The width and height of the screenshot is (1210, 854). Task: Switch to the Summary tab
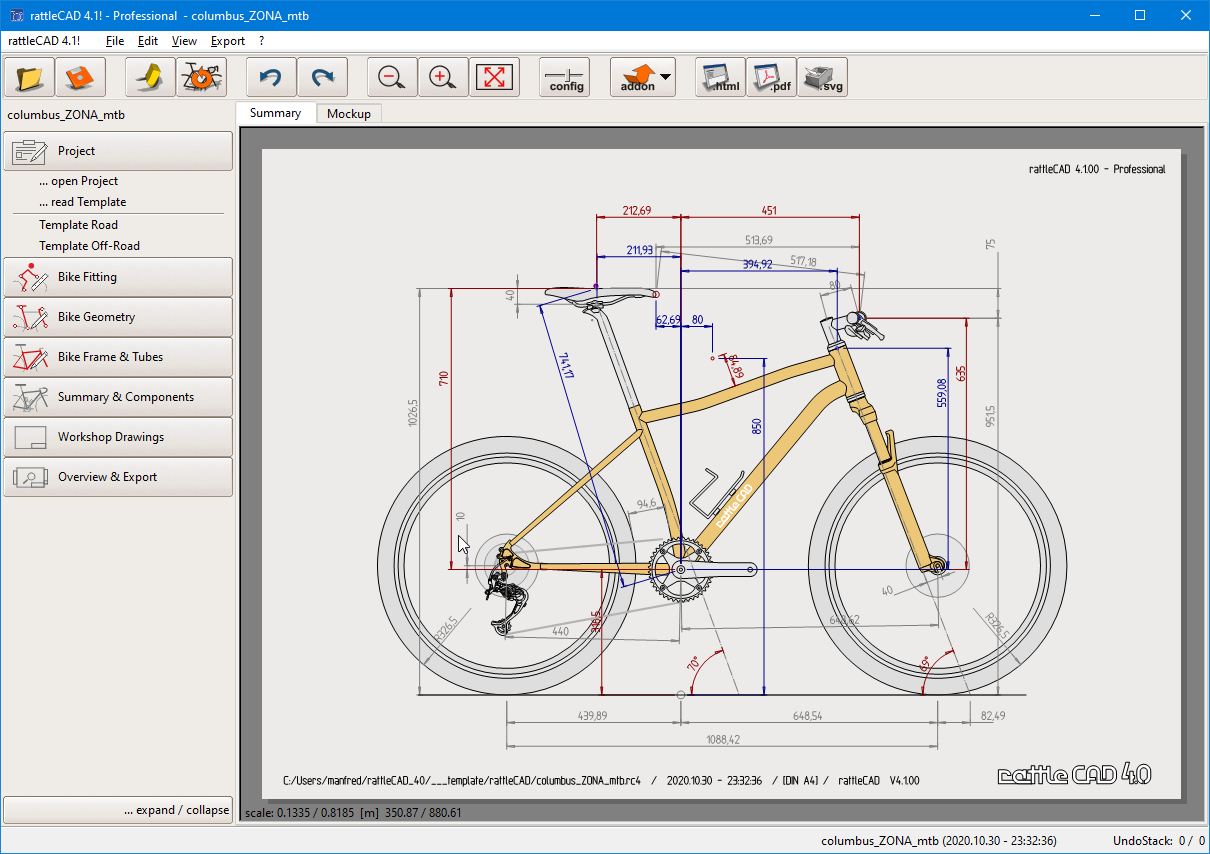[x=275, y=113]
